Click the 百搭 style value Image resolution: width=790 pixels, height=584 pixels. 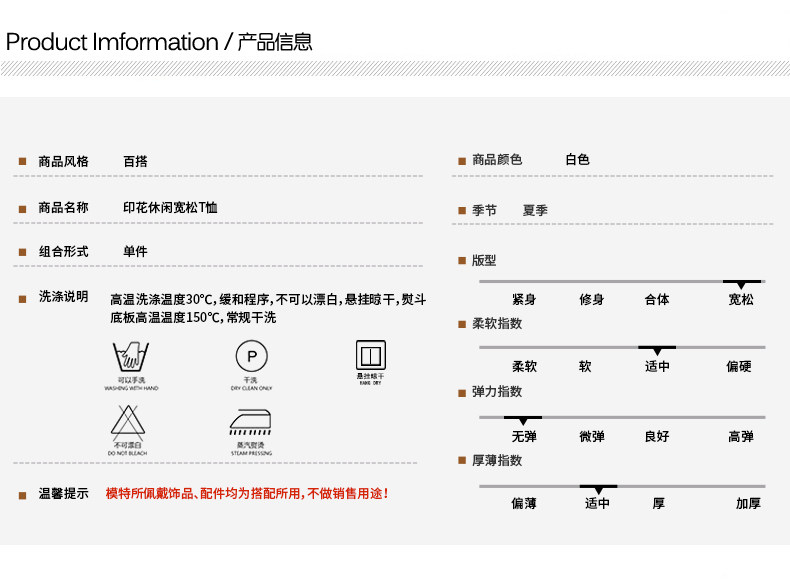(x=135, y=161)
